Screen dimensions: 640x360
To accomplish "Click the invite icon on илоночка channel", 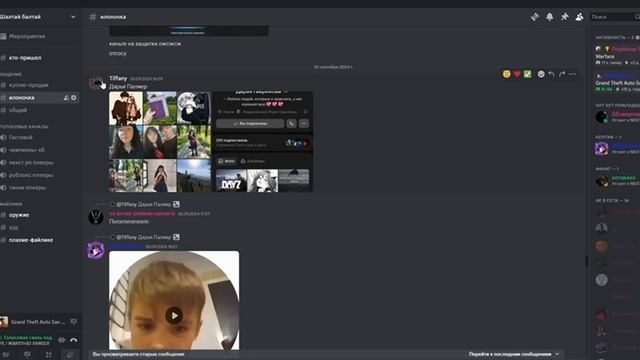I will [66, 98].
